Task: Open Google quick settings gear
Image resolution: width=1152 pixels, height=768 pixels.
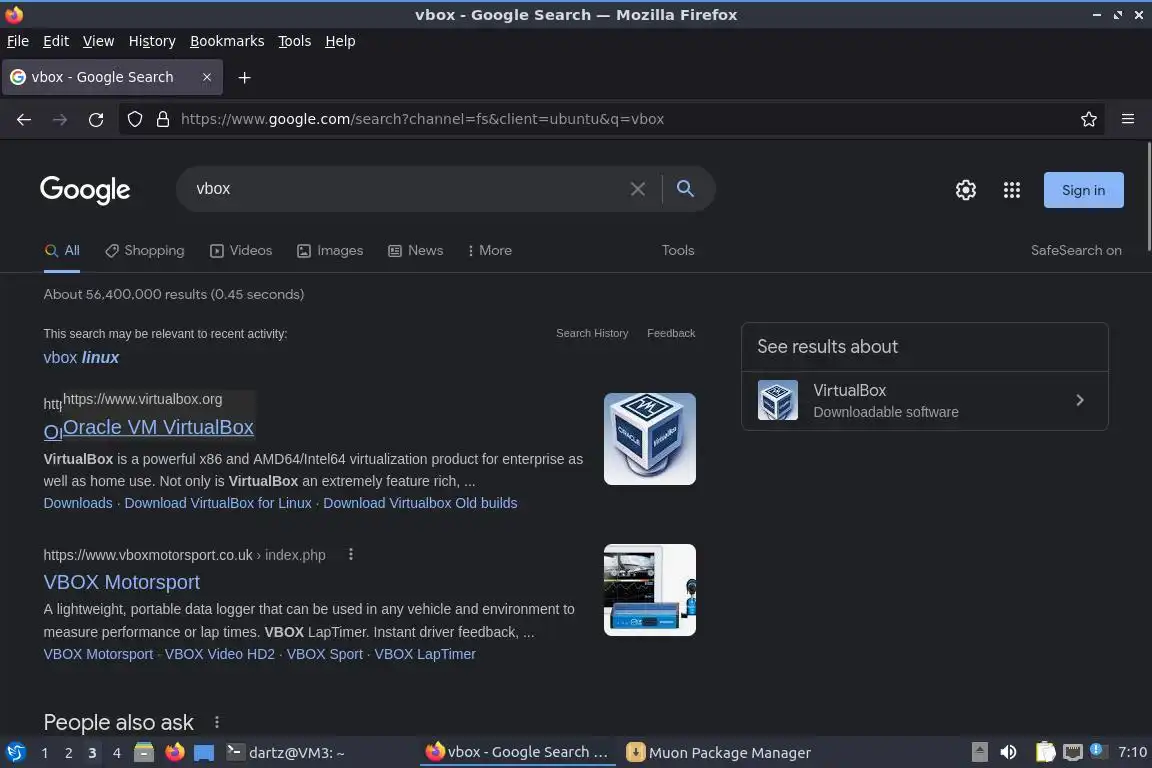Action: [x=965, y=190]
